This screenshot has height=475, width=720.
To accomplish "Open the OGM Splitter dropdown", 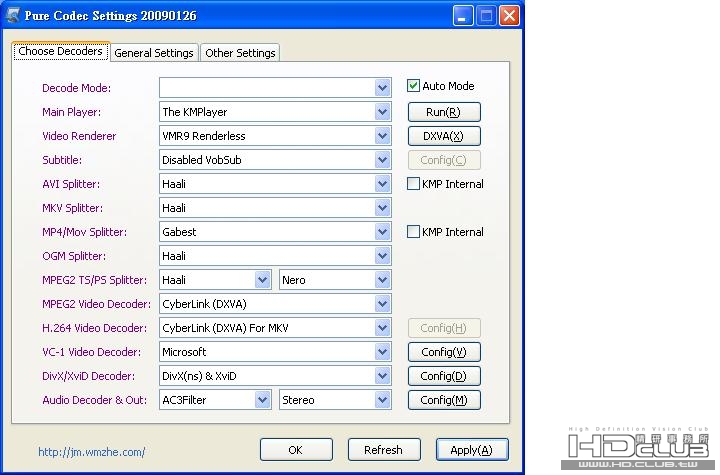I will pos(382,255).
